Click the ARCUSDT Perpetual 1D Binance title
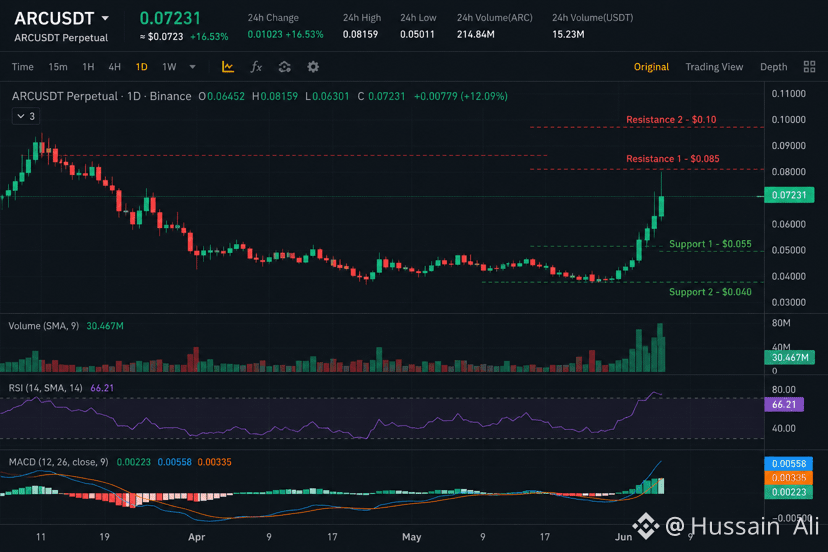 tap(101, 96)
